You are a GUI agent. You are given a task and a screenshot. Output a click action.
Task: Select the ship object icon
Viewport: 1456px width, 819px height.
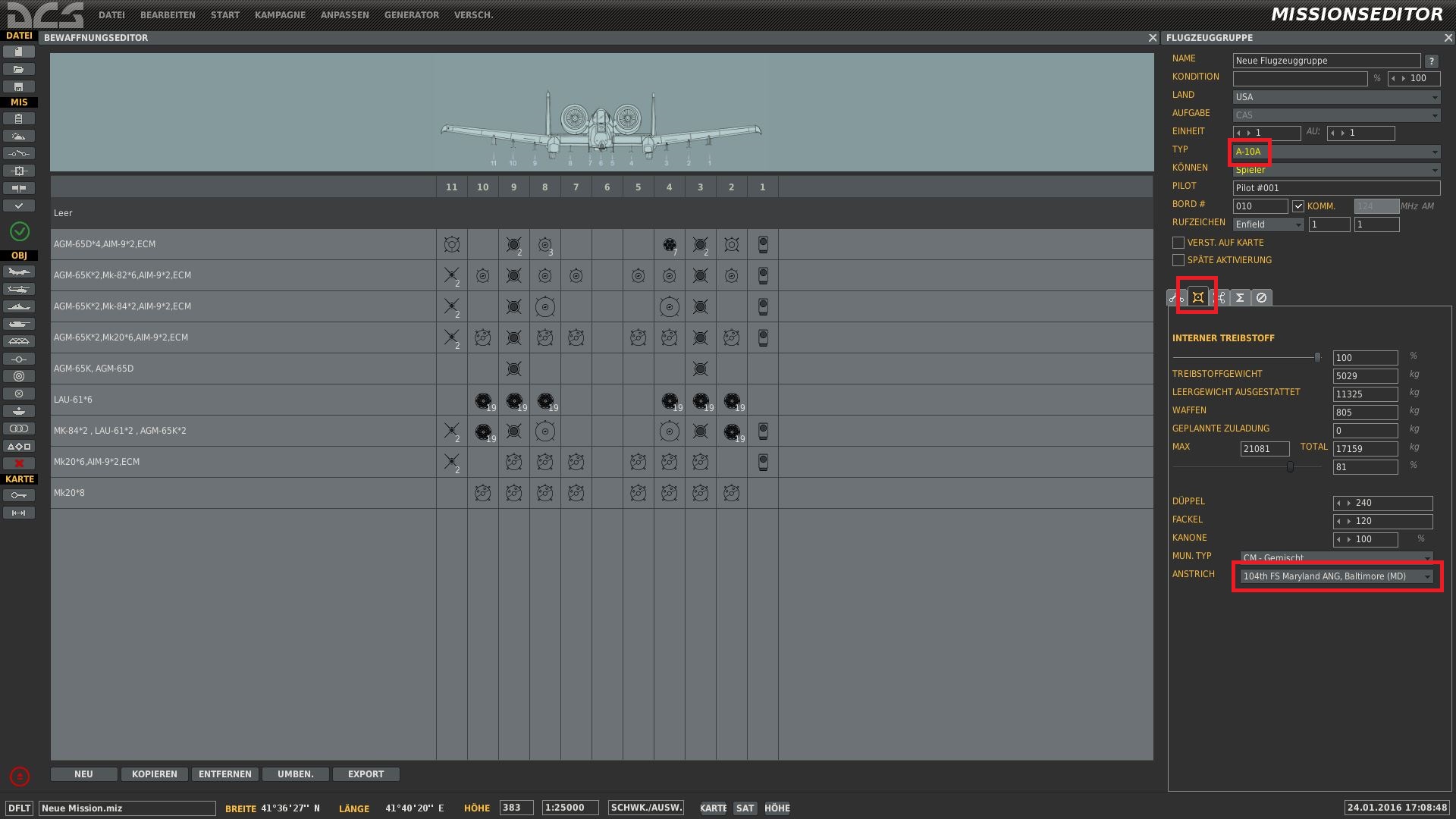pos(19,307)
